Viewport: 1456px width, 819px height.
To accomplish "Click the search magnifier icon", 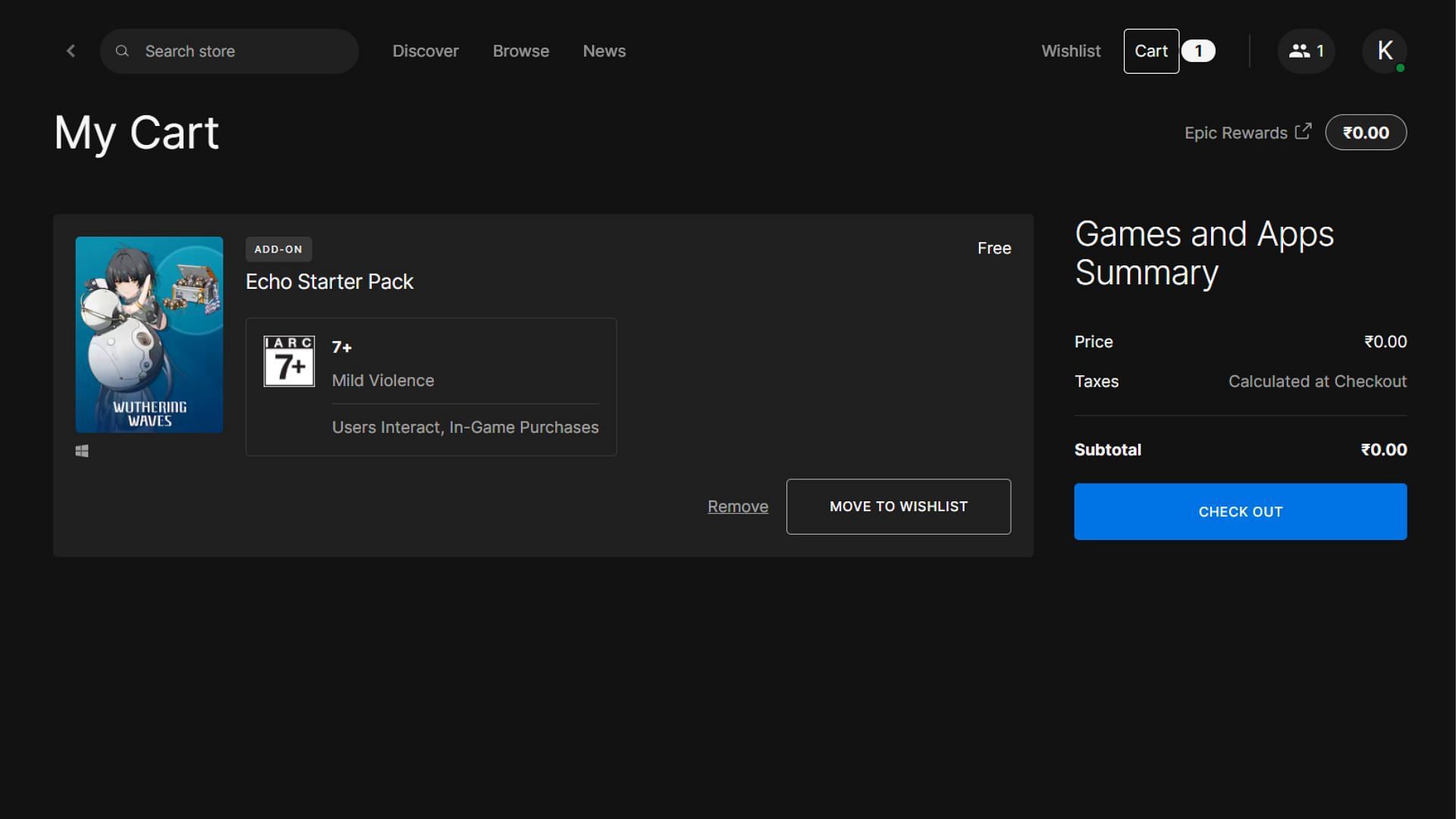I will 121,51.
